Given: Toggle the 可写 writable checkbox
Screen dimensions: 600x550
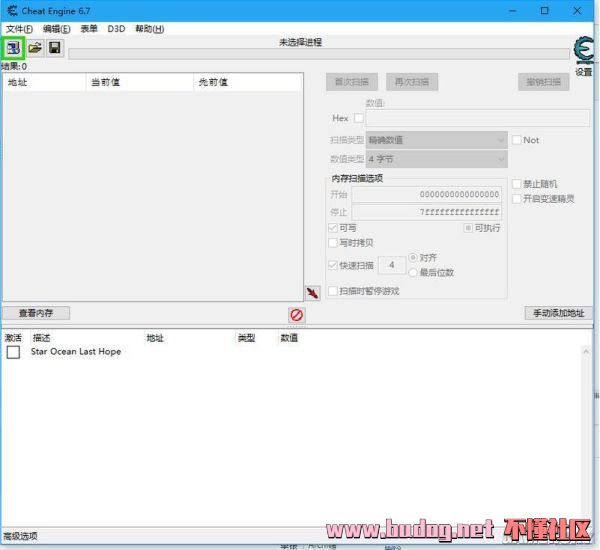Looking at the screenshot, I should click(x=333, y=228).
